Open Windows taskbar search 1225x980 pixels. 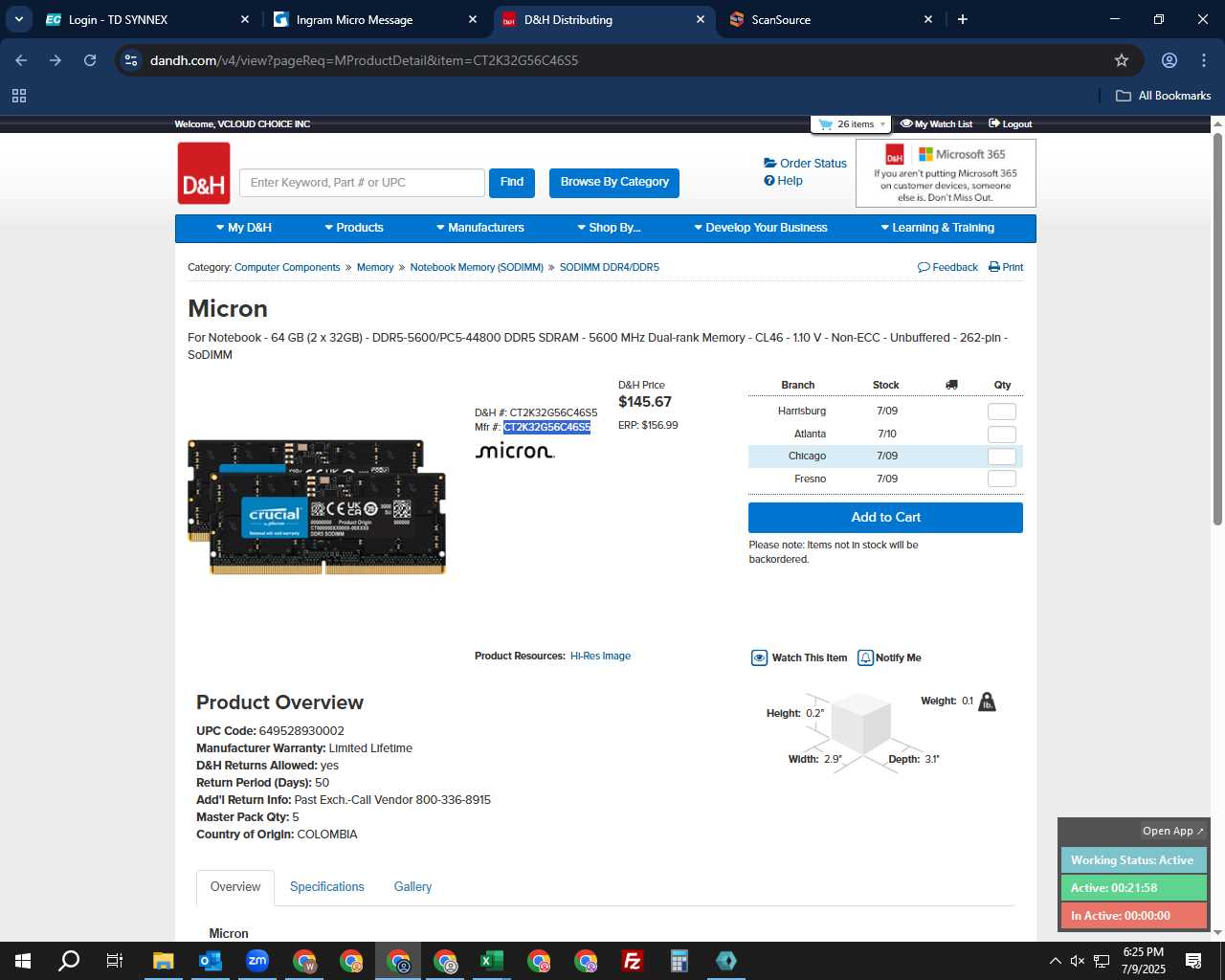click(x=69, y=961)
